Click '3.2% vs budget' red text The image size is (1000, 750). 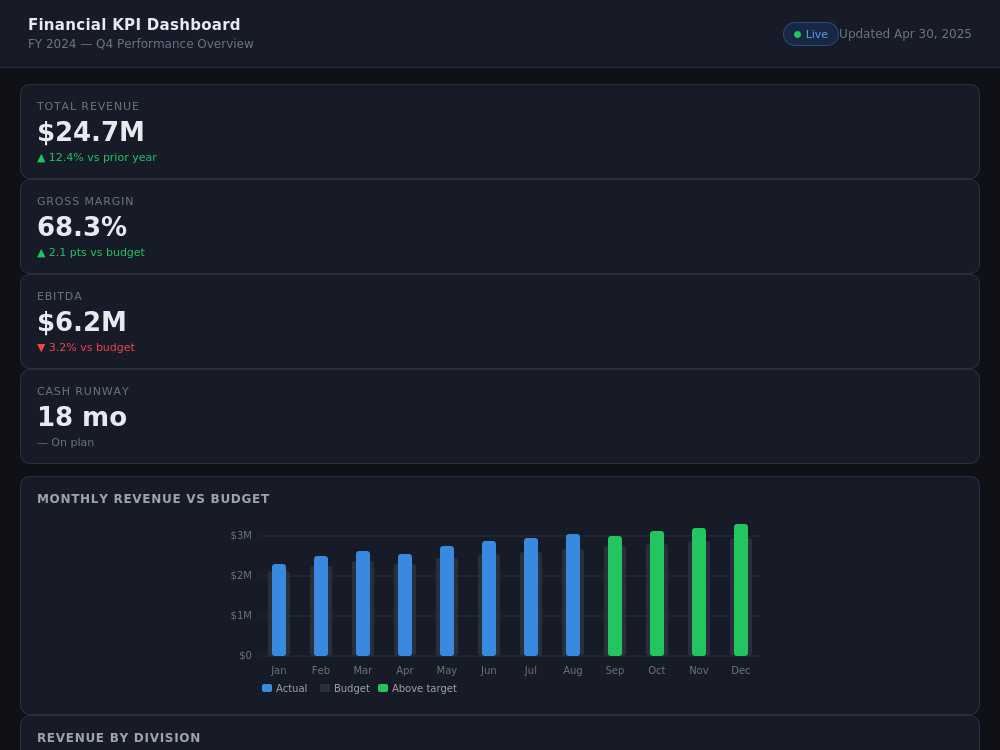click(92, 348)
